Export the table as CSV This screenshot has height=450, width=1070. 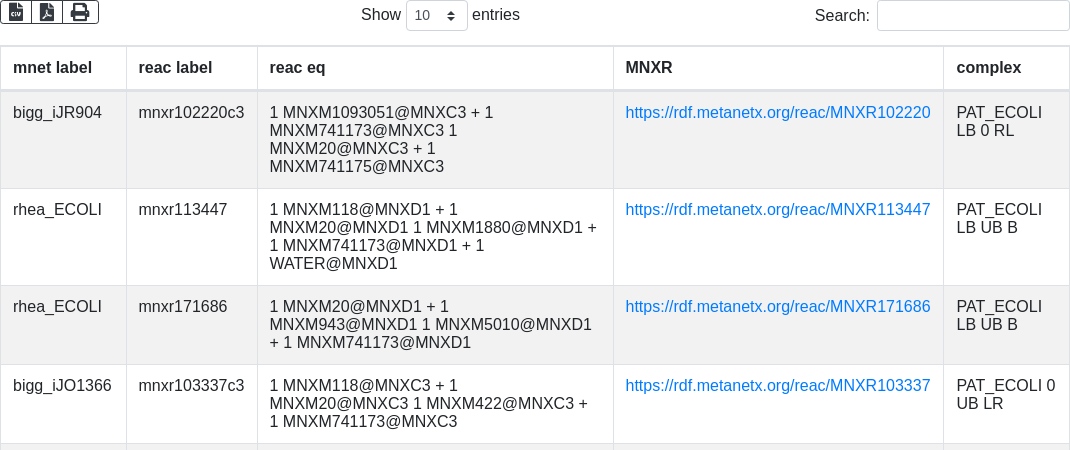[16, 12]
